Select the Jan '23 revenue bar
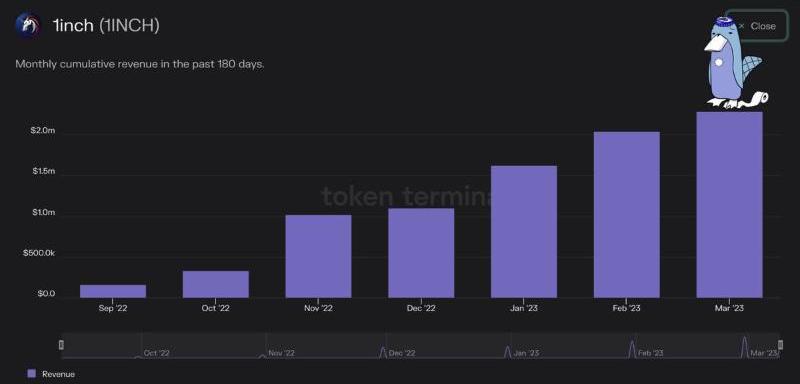 [524, 232]
